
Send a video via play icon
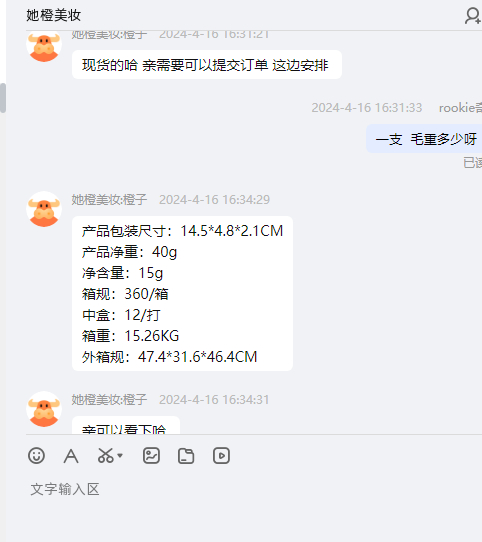(x=221, y=456)
